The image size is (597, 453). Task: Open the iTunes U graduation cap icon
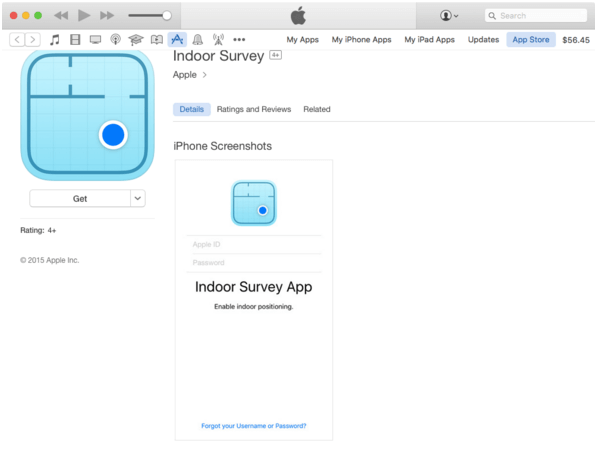click(x=136, y=40)
